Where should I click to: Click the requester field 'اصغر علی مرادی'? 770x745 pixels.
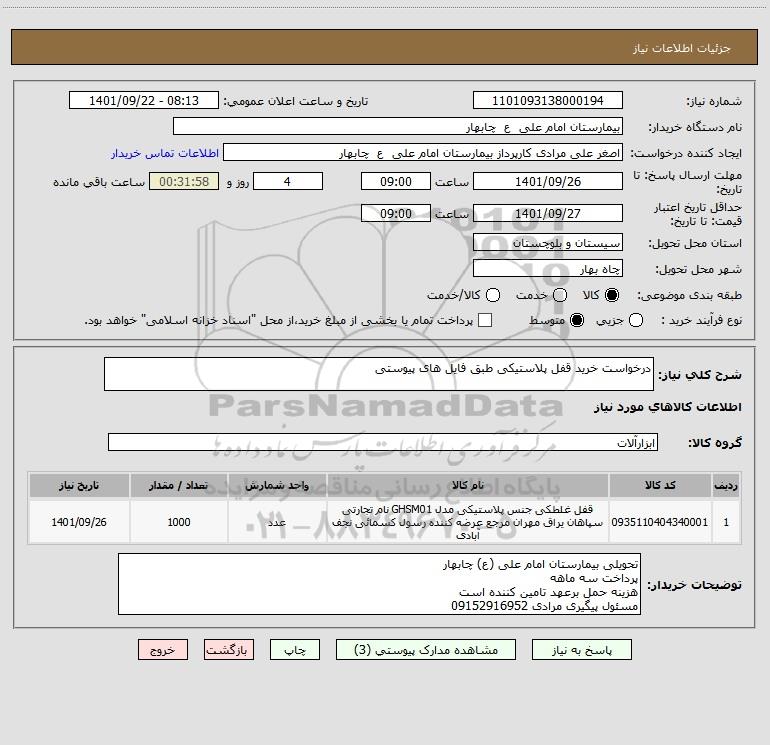click(x=423, y=152)
